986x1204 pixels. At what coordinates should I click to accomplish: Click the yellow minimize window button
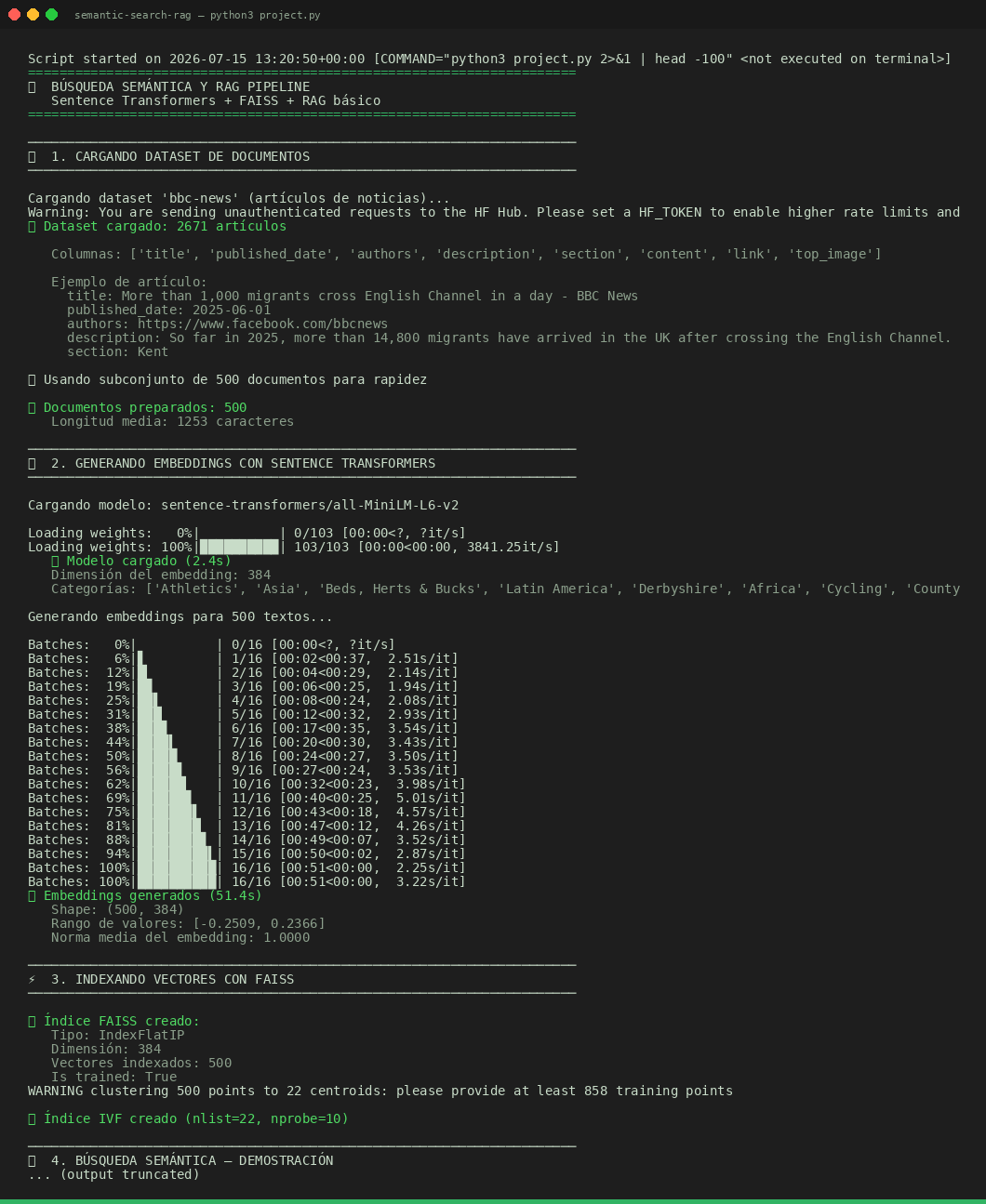pyautogui.click(x=33, y=14)
